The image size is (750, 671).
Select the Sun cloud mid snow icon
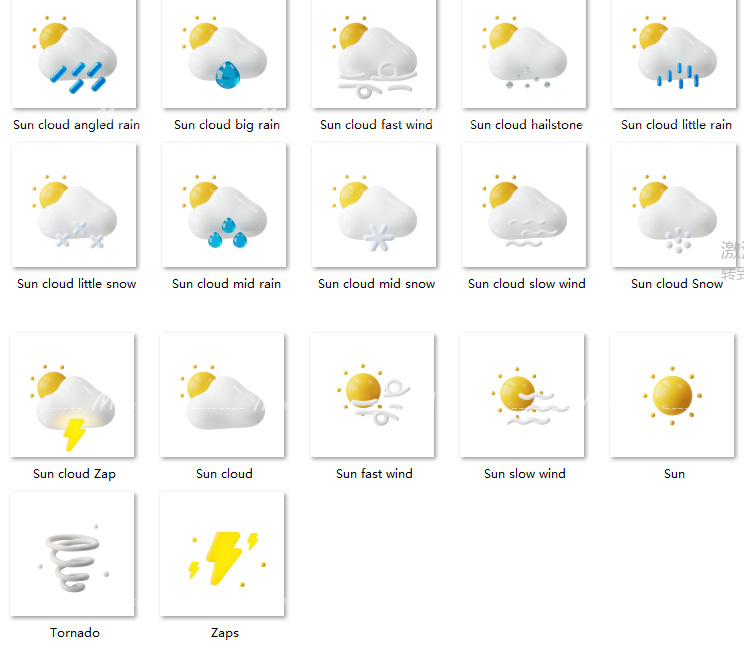tap(374, 205)
